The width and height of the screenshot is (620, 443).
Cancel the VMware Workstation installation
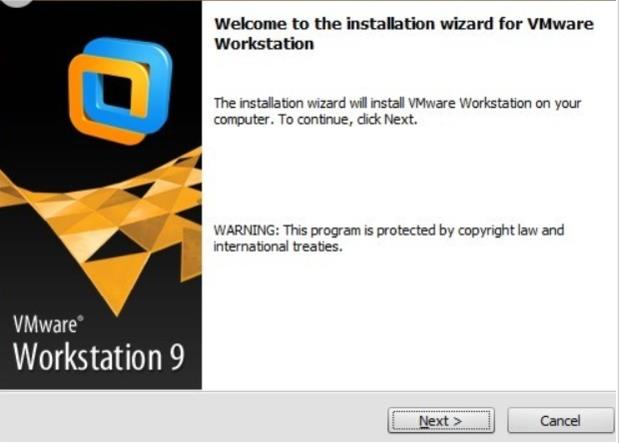560,420
